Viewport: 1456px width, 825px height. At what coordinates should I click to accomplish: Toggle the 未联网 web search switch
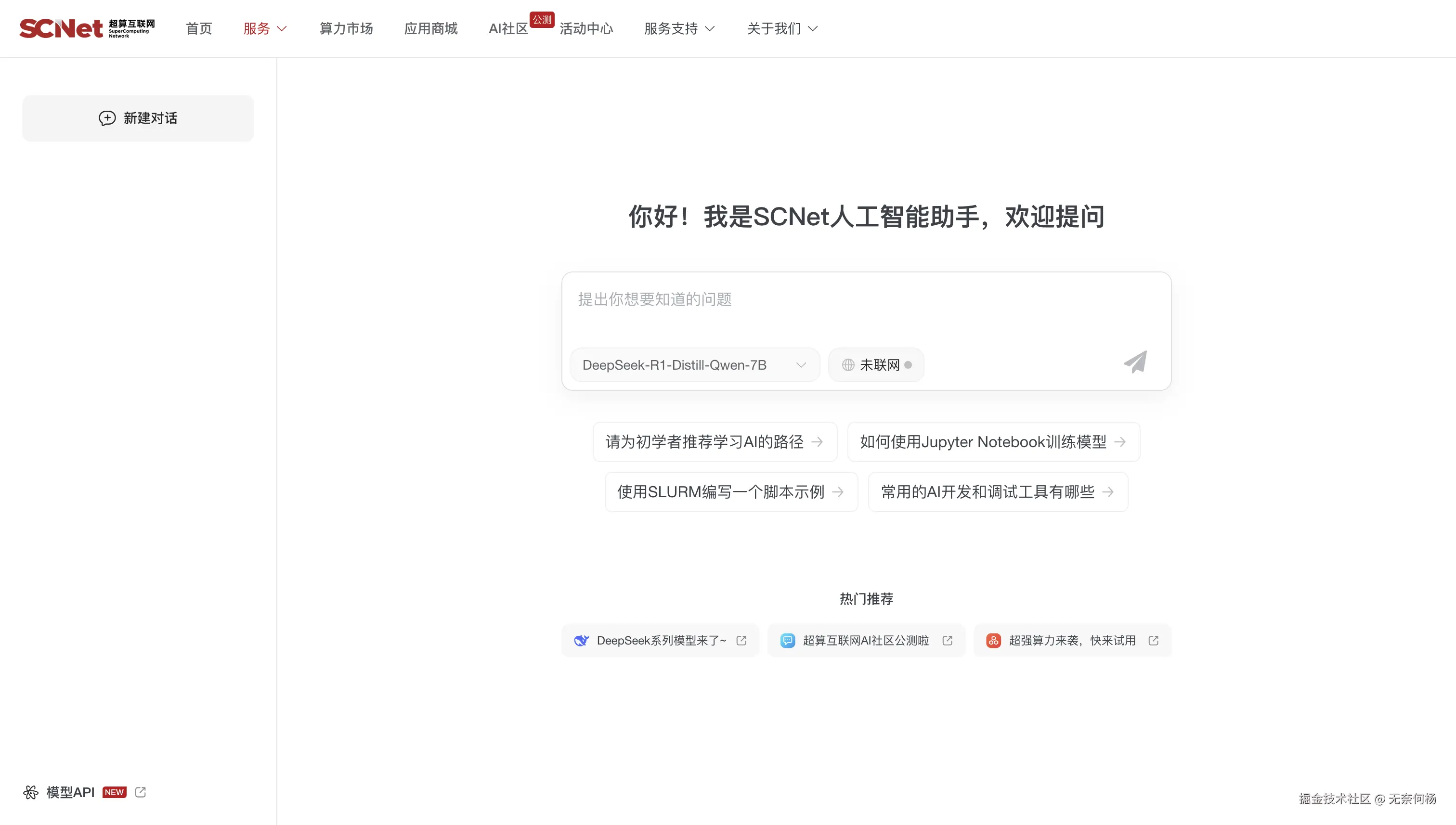[876, 365]
